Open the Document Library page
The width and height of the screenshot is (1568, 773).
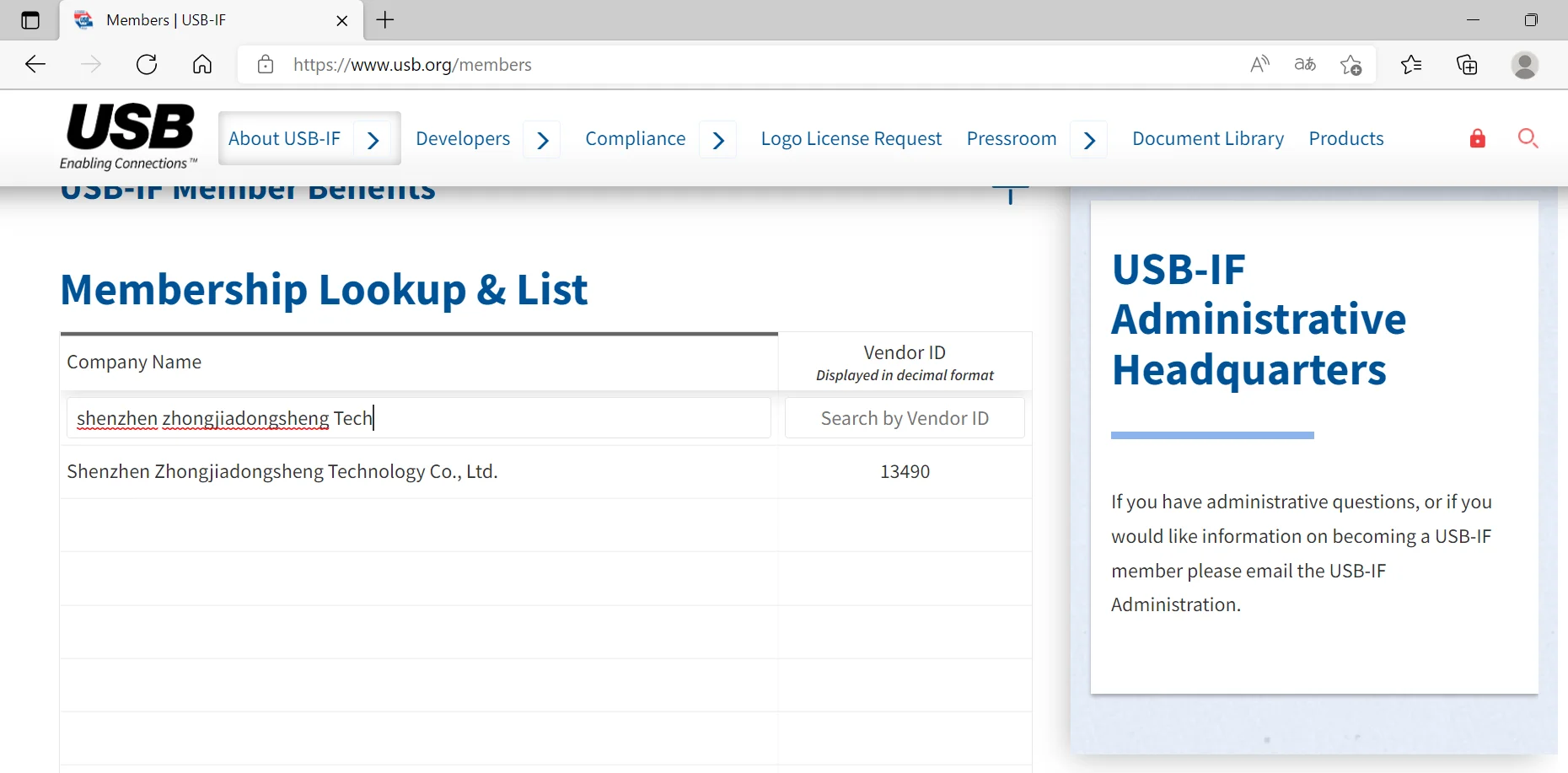(x=1208, y=138)
